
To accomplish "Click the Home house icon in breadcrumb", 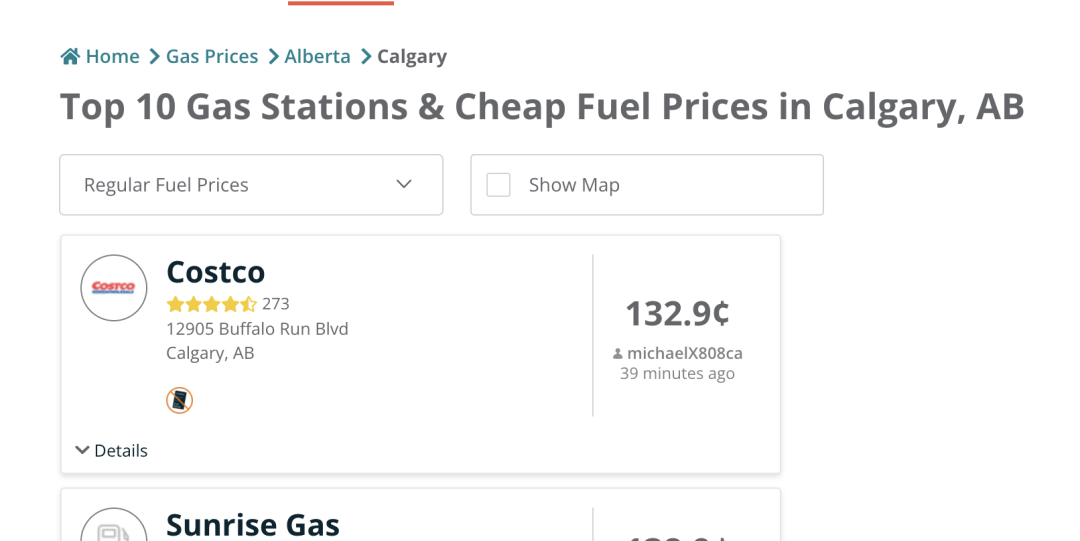I will pyautogui.click(x=70, y=57).
